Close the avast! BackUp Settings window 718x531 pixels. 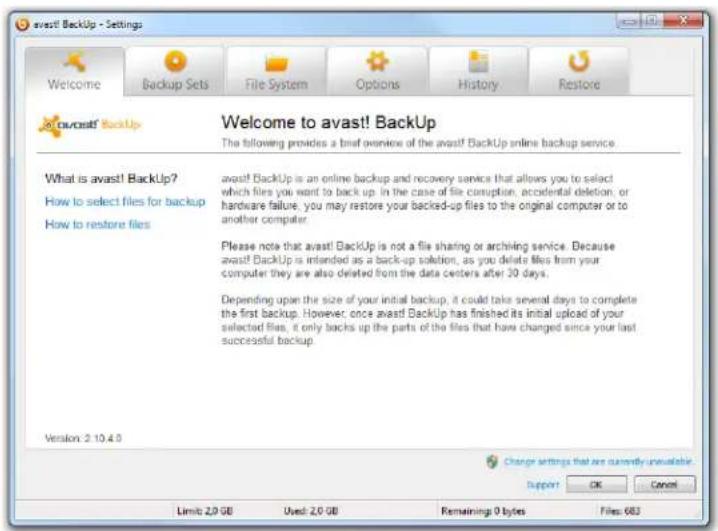pos(682,21)
